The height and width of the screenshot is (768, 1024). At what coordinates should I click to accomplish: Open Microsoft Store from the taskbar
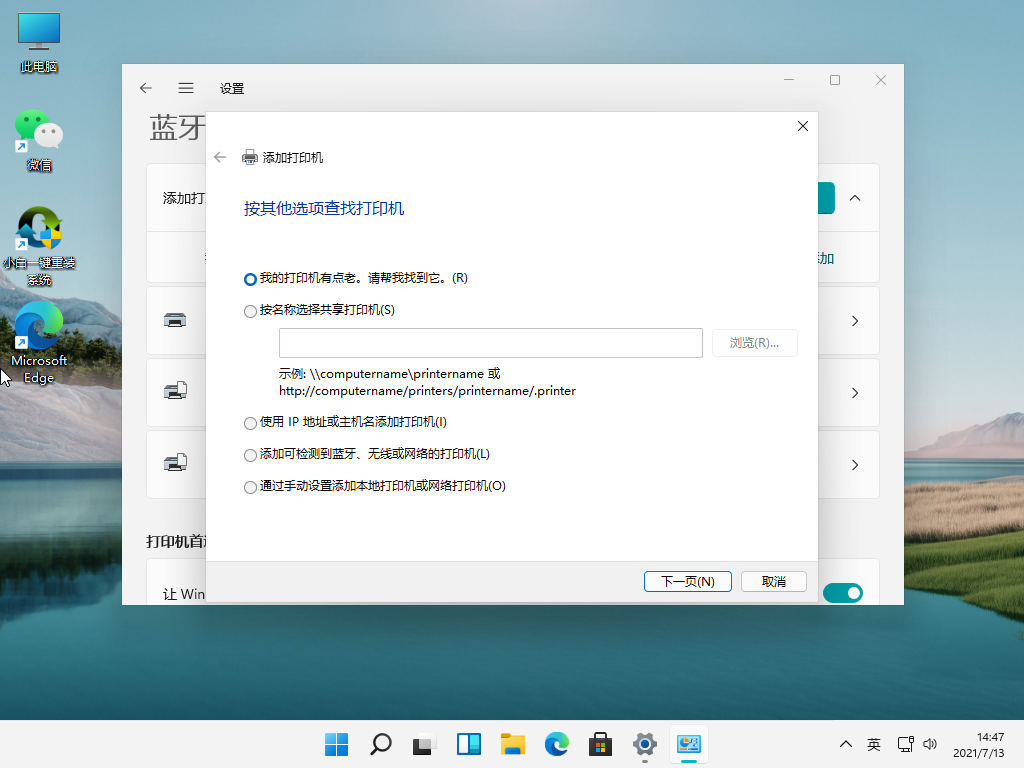pyautogui.click(x=600, y=744)
